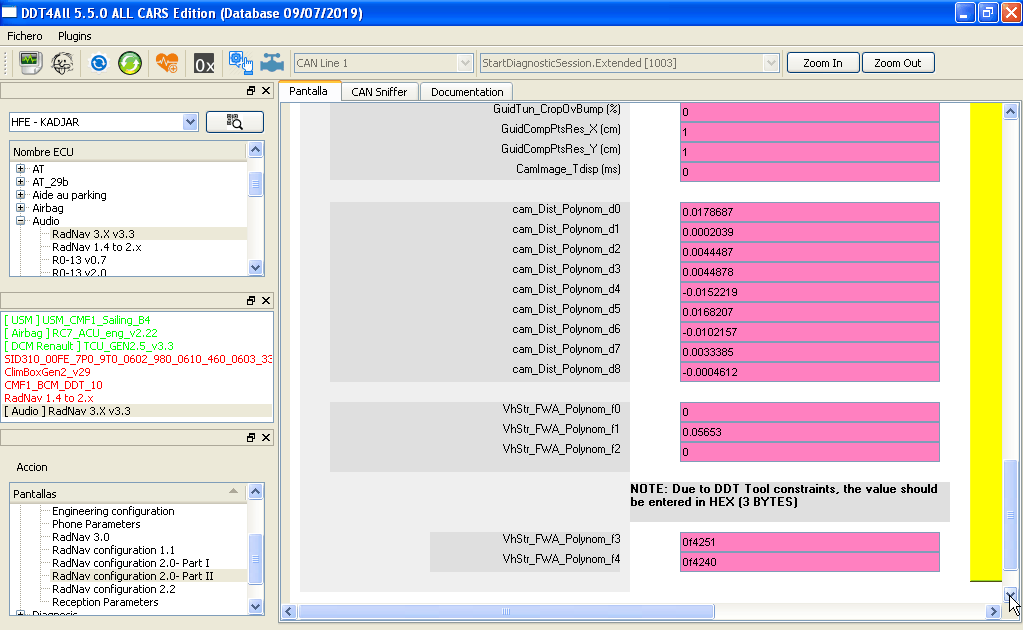Expand the Airbag ECU tree node

[x=21, y=208]
